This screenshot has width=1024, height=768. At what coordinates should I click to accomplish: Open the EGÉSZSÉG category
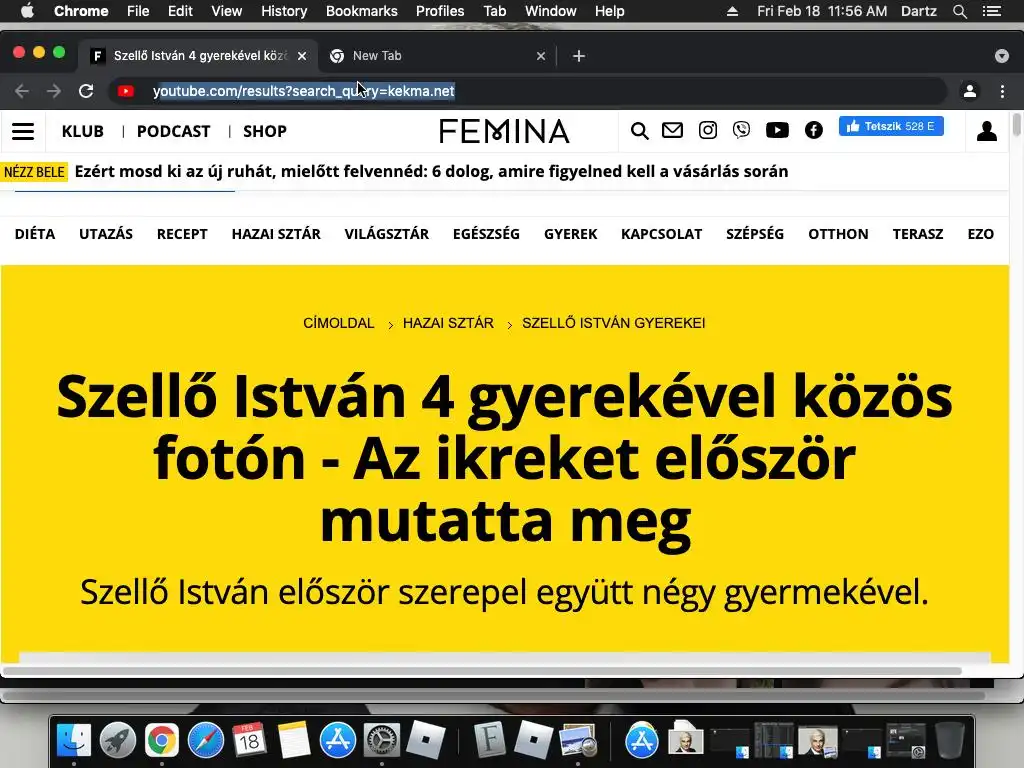(487, 234)
